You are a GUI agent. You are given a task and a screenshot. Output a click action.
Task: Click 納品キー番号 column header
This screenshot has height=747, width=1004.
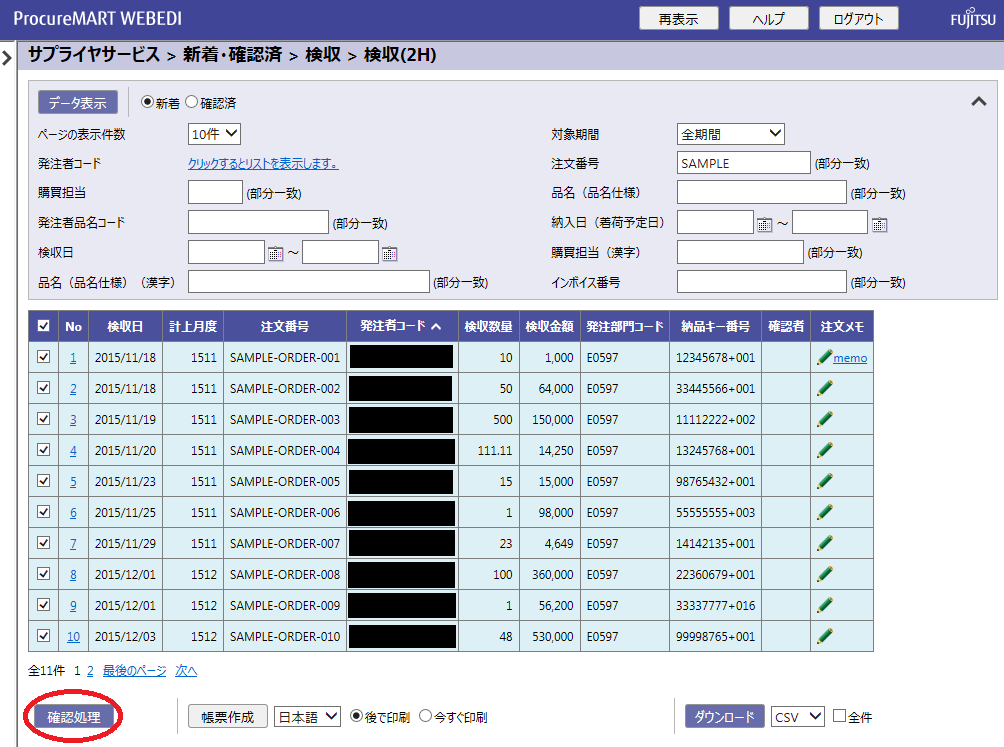(x=715, y=326)
